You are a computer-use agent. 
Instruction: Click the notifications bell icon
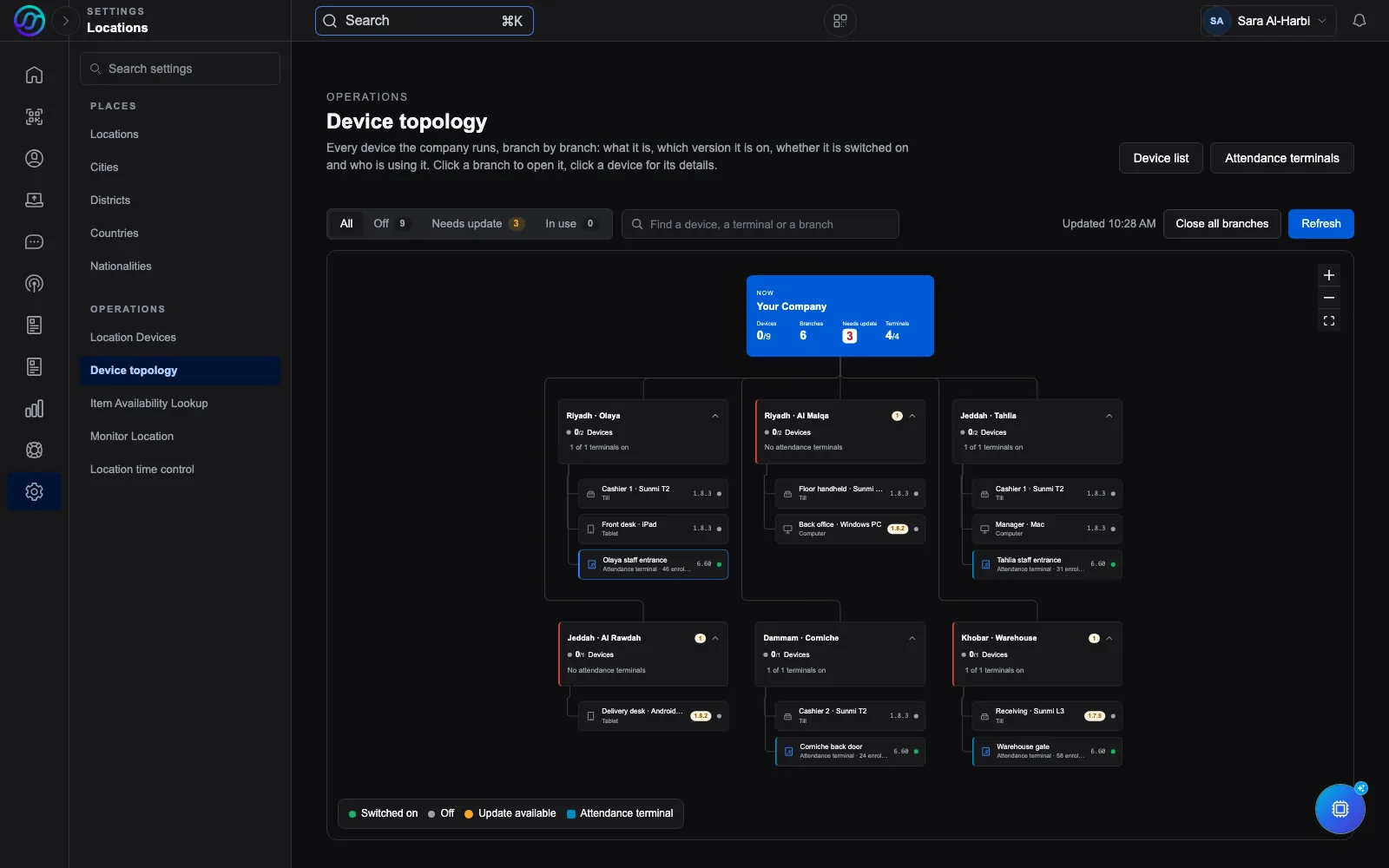[1359, 21]
